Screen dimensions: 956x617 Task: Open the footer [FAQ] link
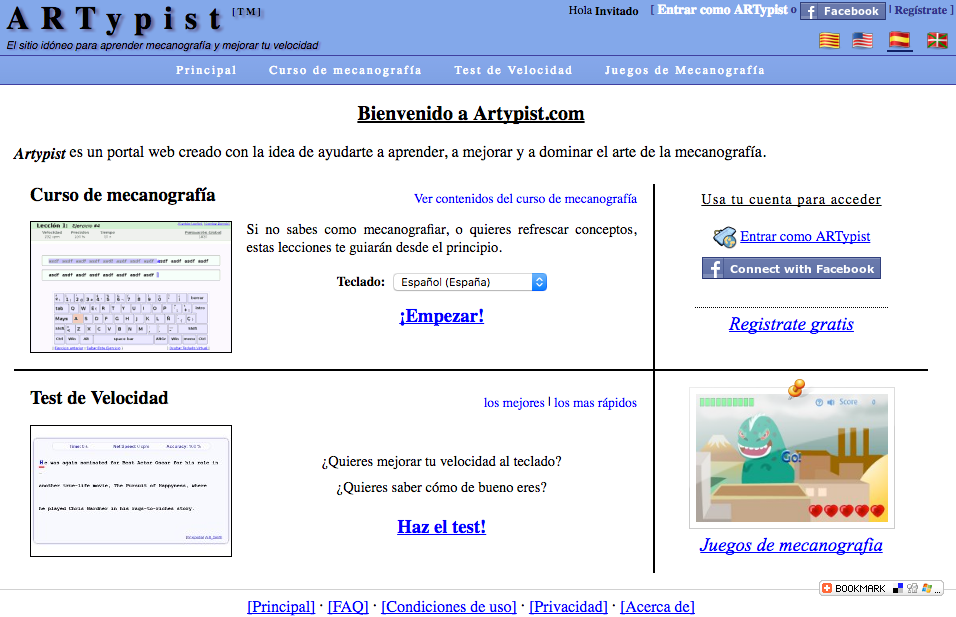tap(348, 607)
